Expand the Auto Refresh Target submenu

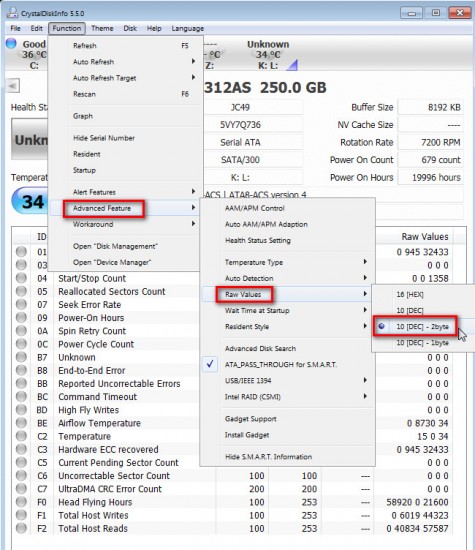[125, 78]
